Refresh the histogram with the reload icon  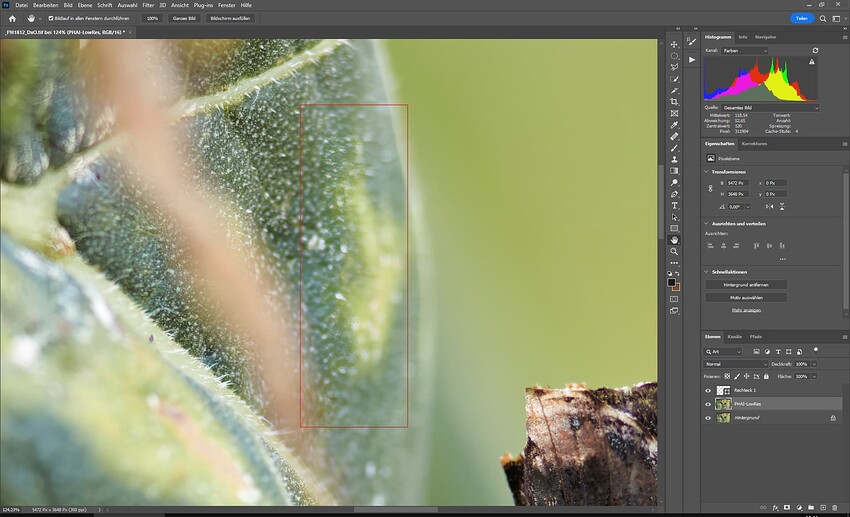(x=815, y=50)
